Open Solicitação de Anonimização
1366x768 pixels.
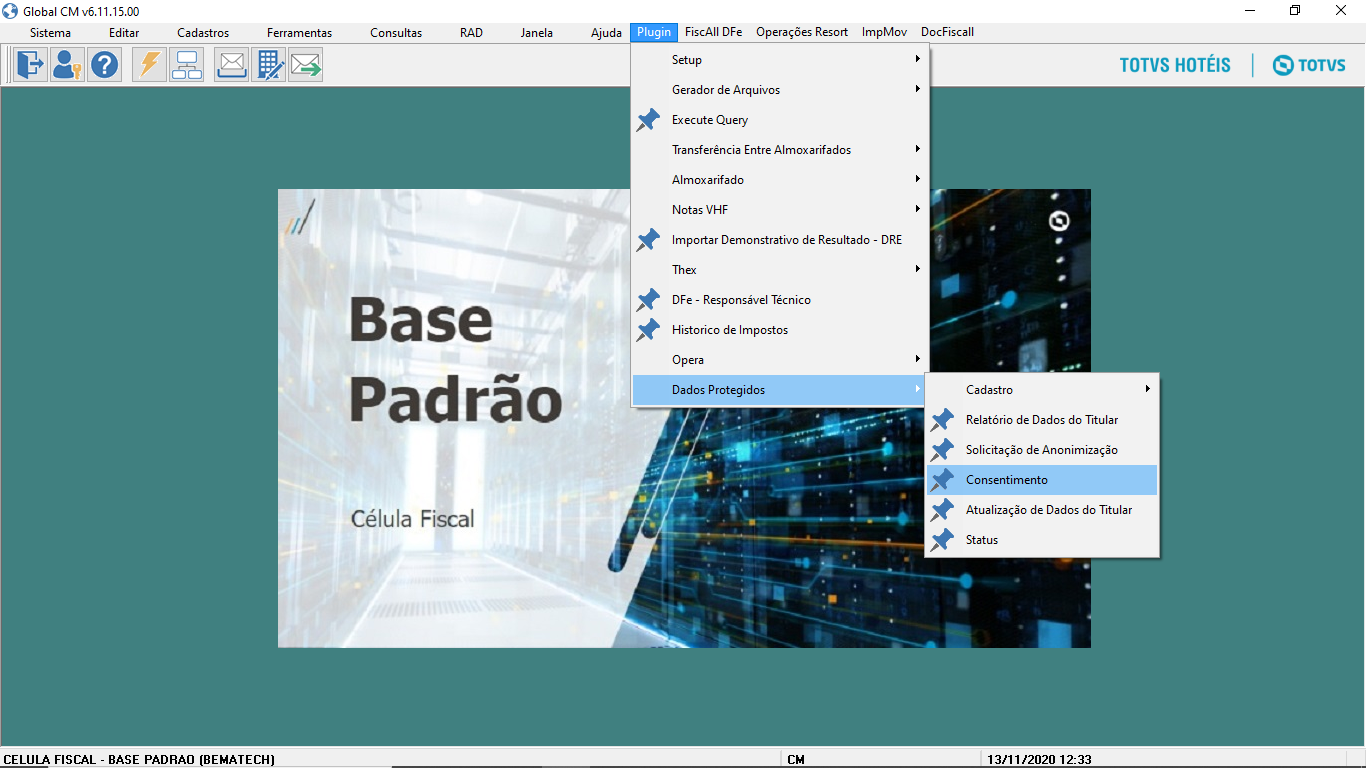tap(1042, 450)
